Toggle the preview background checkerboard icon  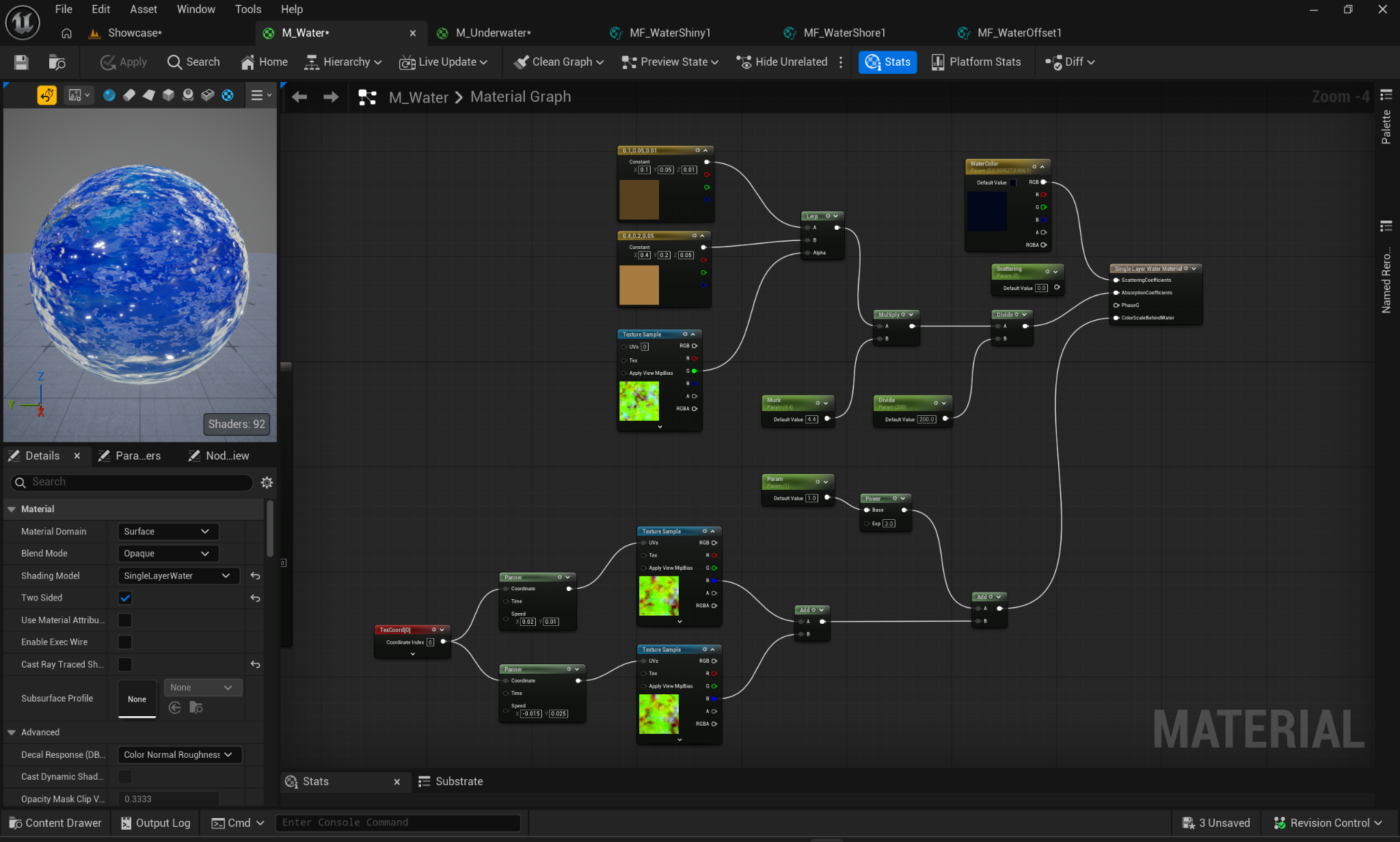[228, 95]
